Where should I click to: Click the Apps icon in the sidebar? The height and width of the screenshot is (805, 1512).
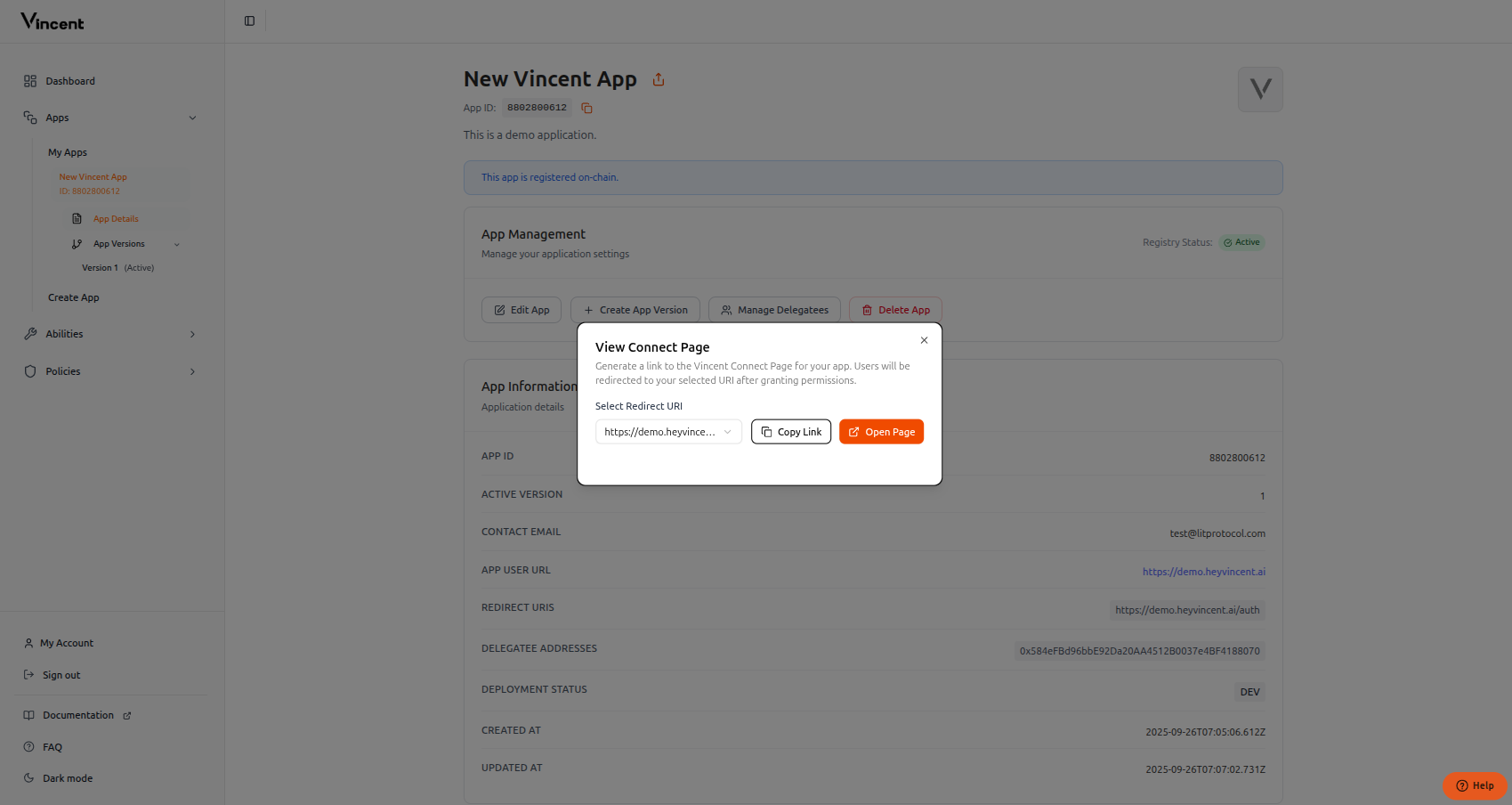point(29,117)
